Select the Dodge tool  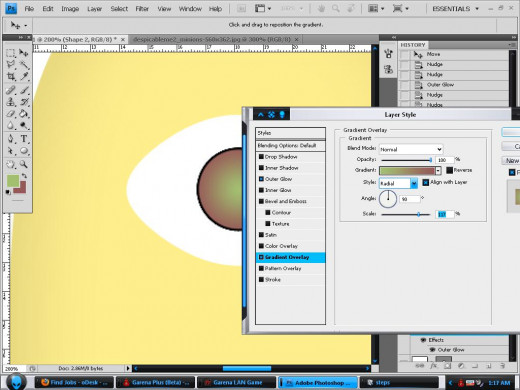click(24, 126)
